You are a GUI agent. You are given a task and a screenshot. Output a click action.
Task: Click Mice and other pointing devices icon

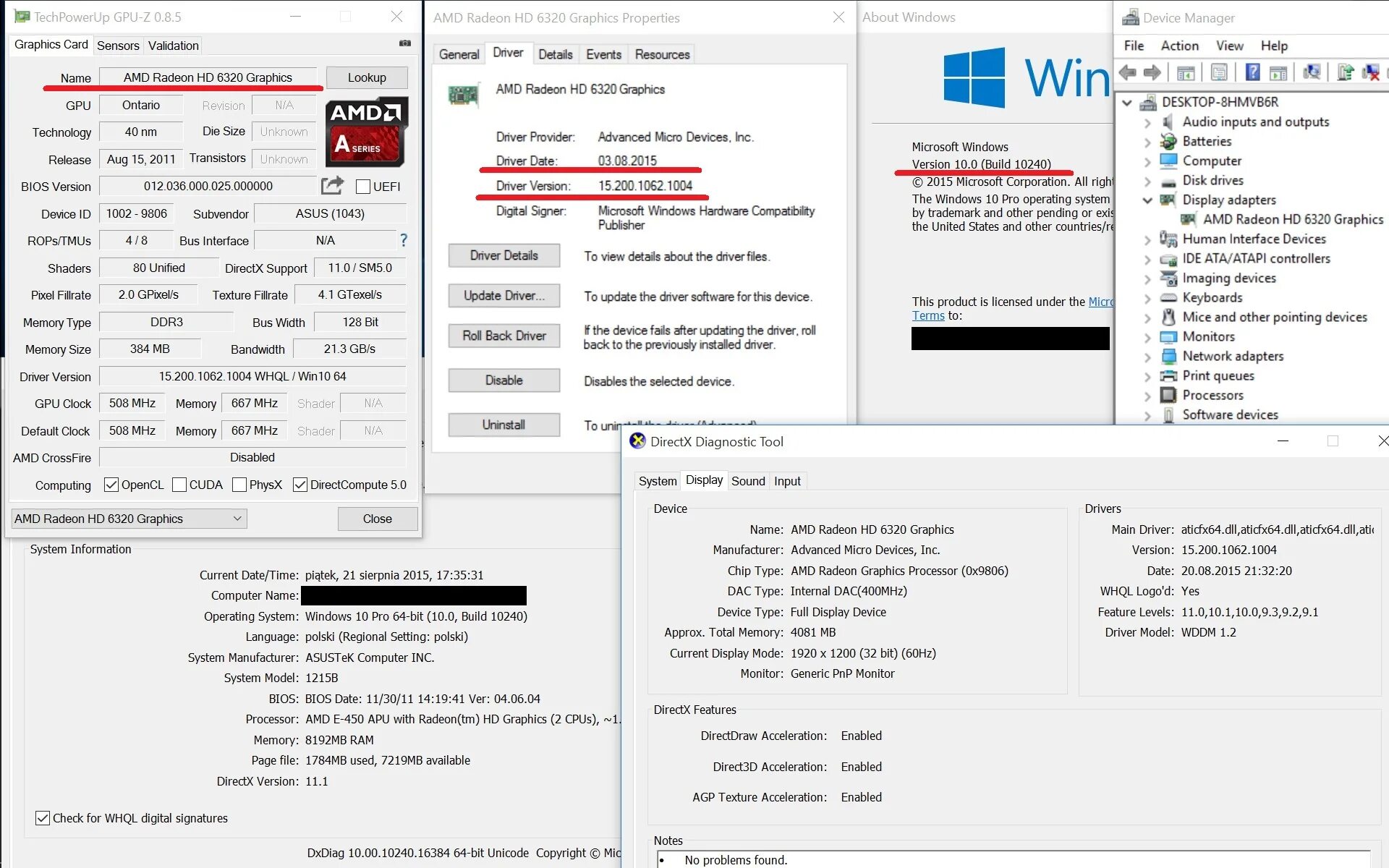pyautogui.click(x=1168, y=317)
